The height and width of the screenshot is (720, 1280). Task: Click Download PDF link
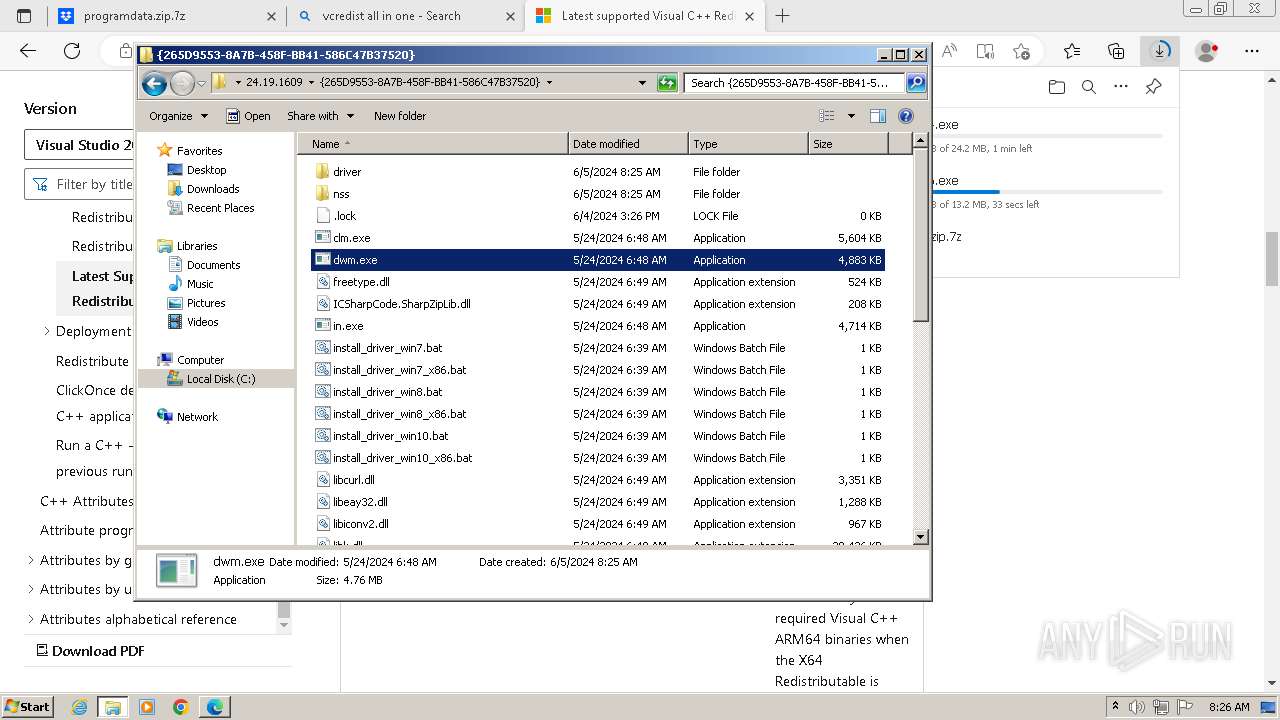point(90,651)
